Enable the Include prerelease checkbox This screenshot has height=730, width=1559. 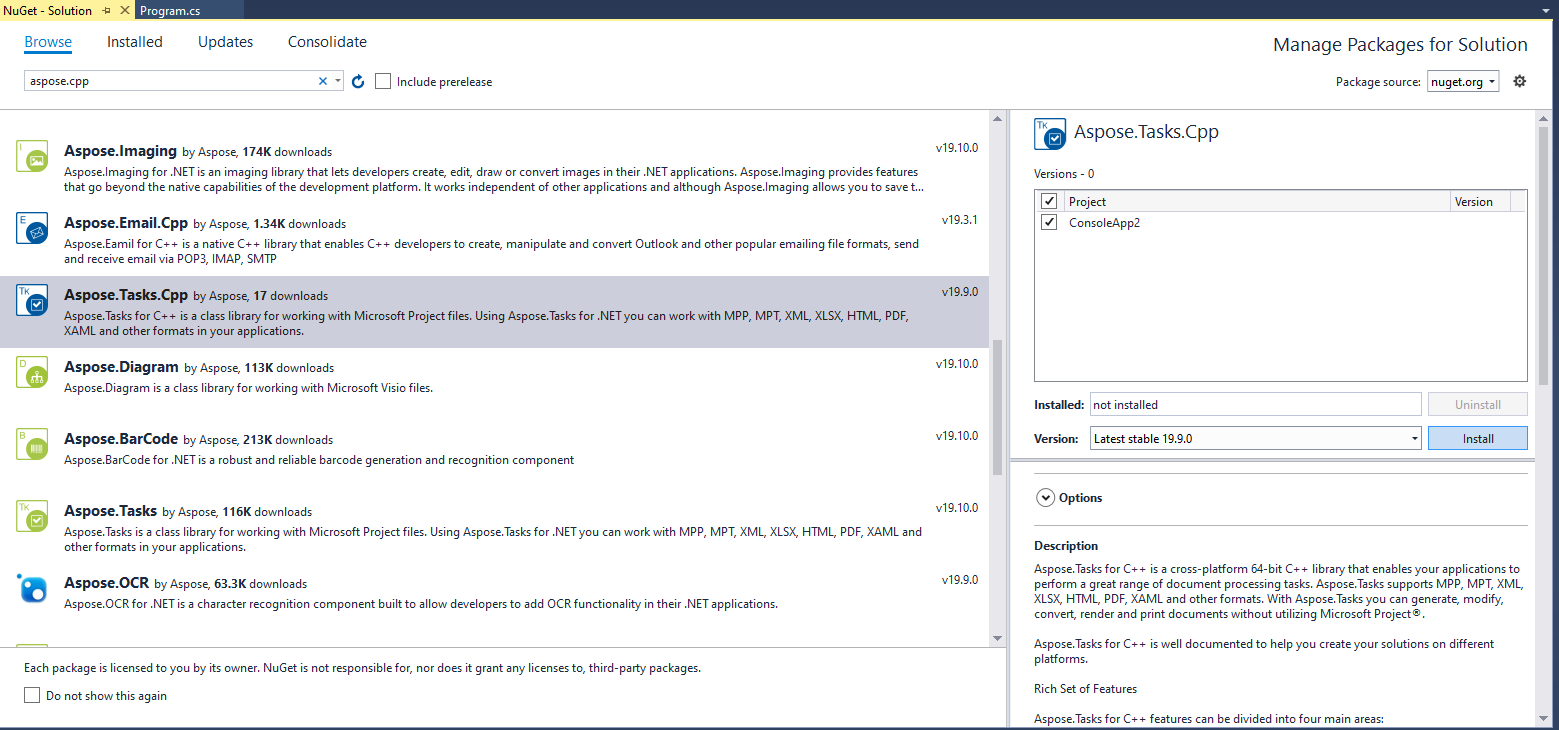tap(383, 82)
